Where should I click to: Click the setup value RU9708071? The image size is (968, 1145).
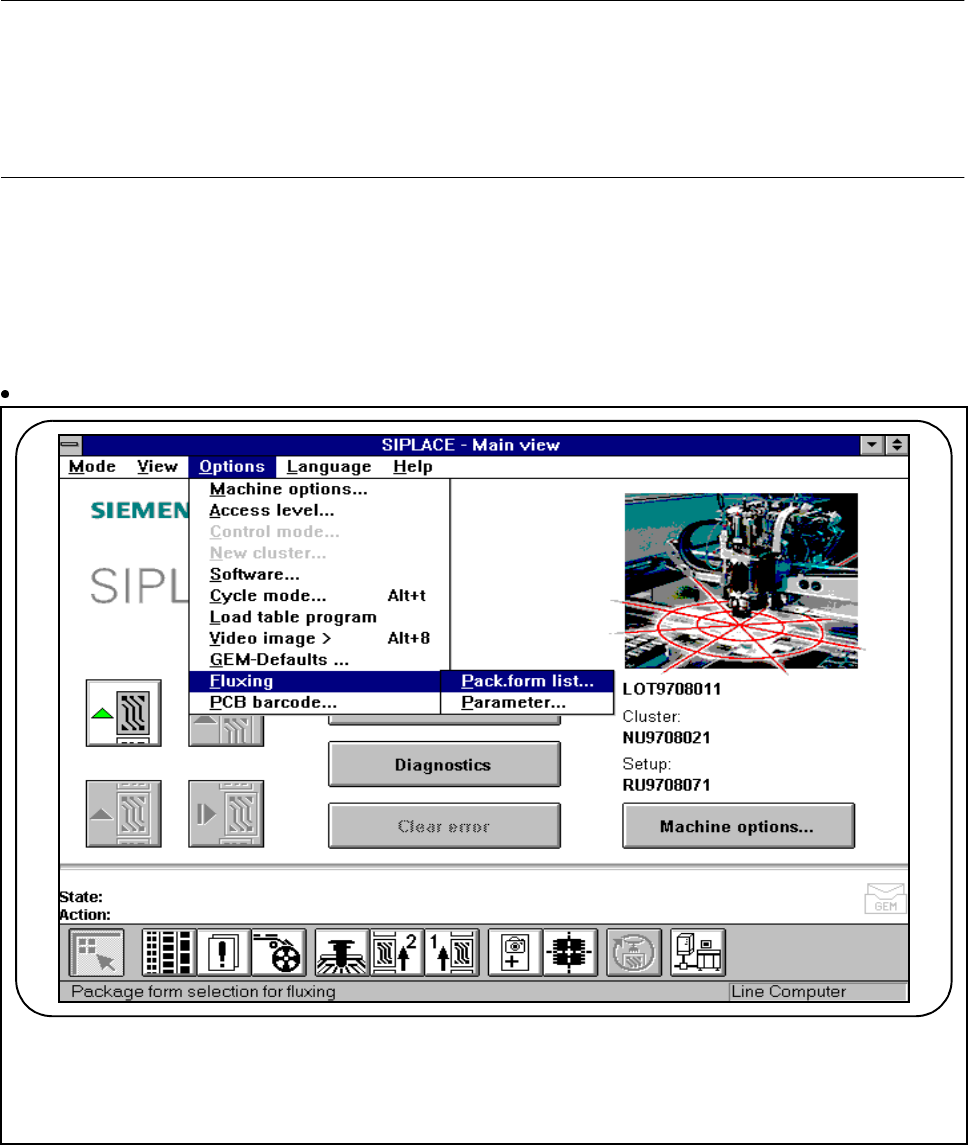coord(666,785)
